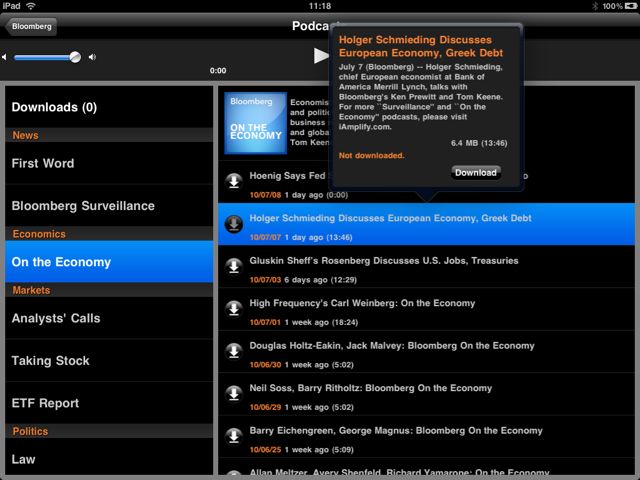Click the low volume speaker icon

(4, 57)
